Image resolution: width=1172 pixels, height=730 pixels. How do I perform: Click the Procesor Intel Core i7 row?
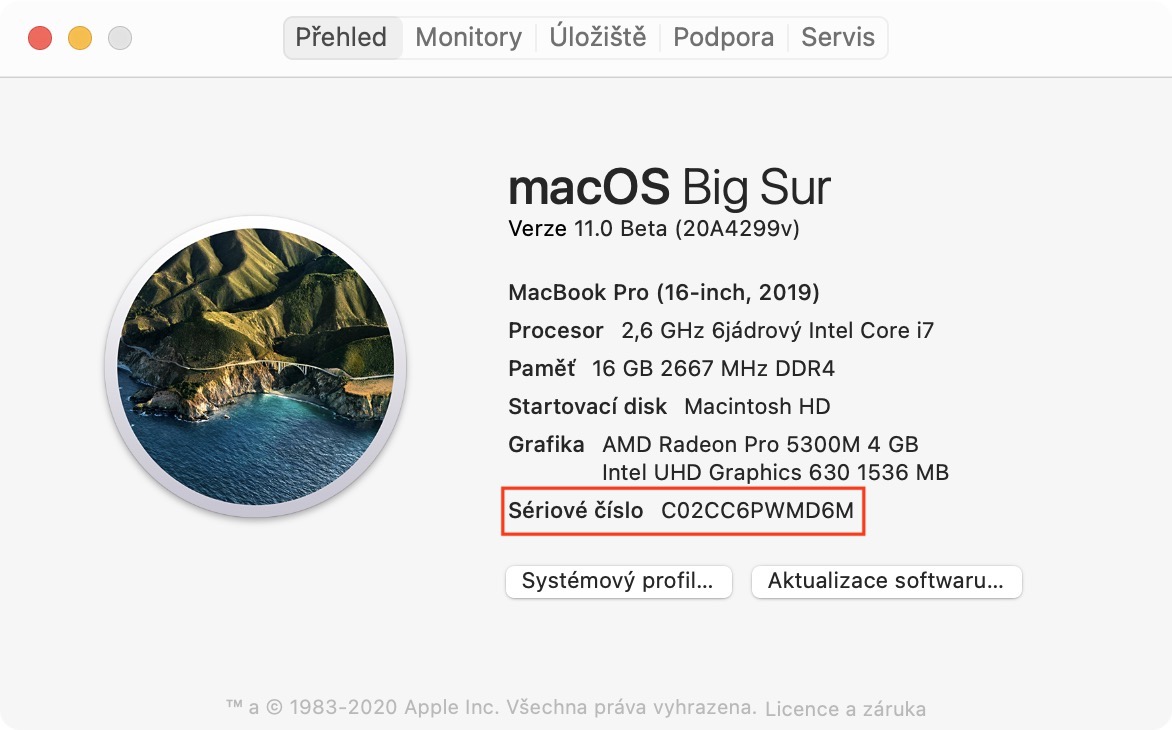click(721, 331)
